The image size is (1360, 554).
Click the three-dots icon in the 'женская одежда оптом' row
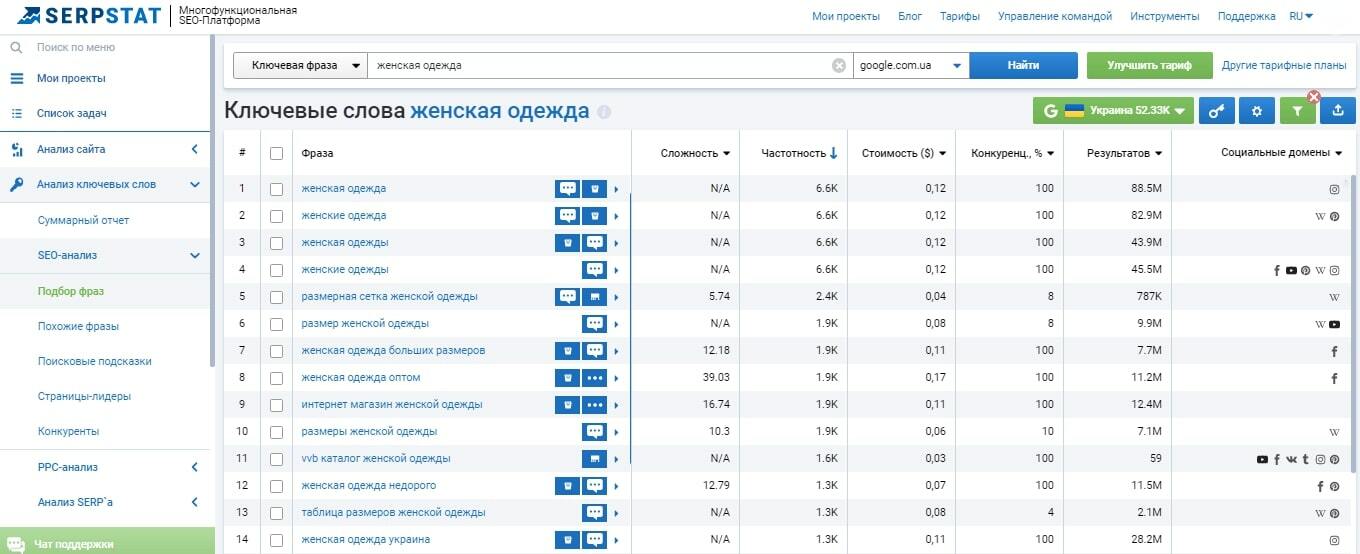(x=594, y=377)
